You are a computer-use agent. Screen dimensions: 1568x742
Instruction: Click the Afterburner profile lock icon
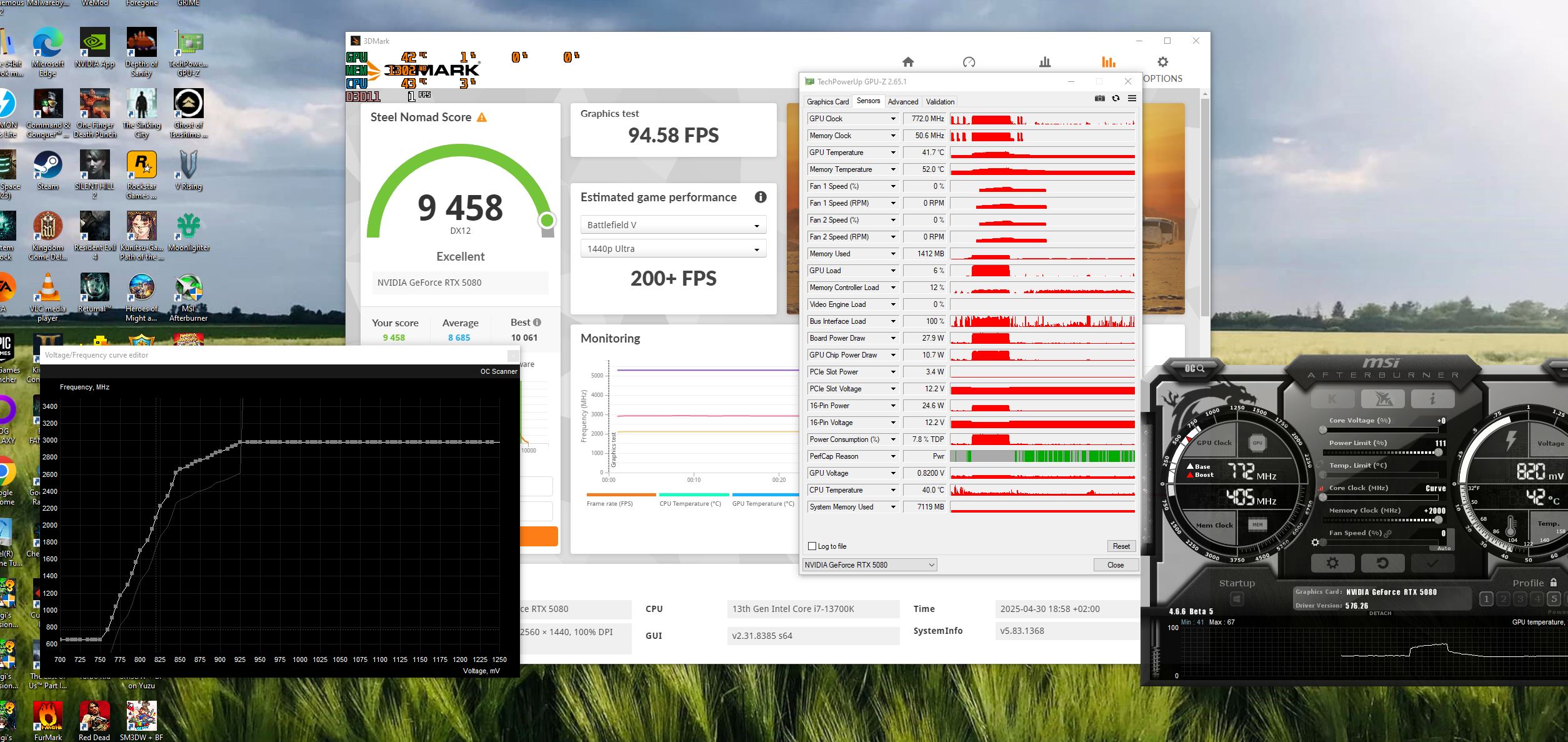(x=1554, y=582)
